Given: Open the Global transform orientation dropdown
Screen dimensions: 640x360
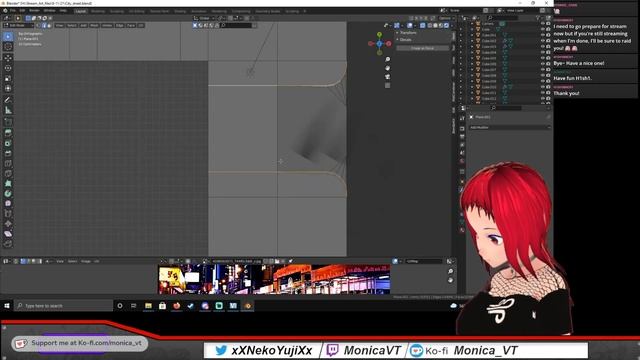Looking at the screenshot, I should click(203, 18).
